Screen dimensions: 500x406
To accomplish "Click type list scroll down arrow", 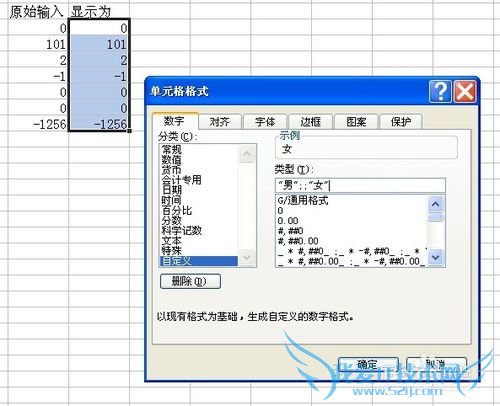I will click(x=435, y=257).
